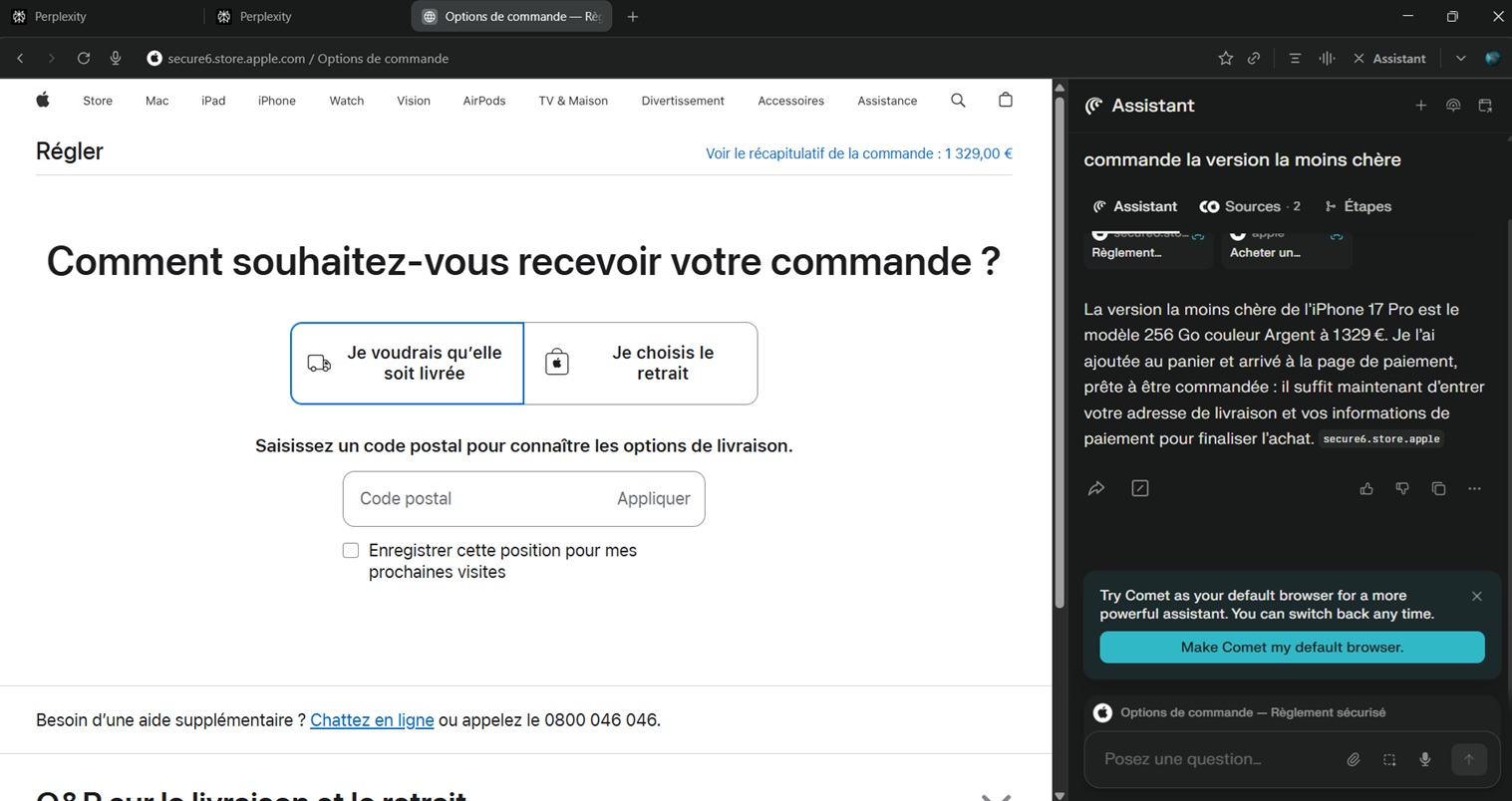Give the answer a thumbs up
1512x801 pixels.
click(x=1366, y=488)
